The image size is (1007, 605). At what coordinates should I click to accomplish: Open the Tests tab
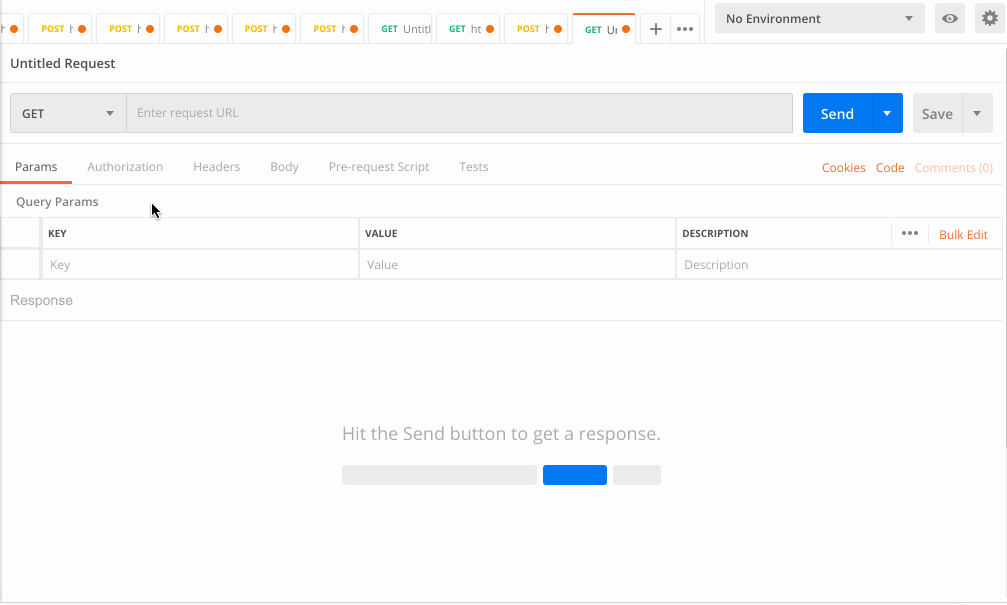473,167
